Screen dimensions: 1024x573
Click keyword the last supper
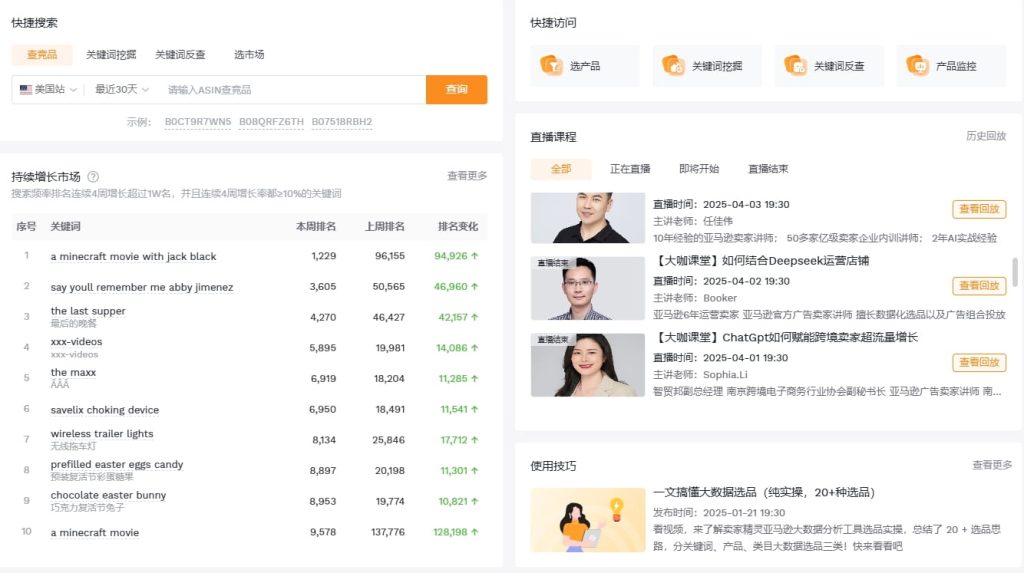coord(88,311)
